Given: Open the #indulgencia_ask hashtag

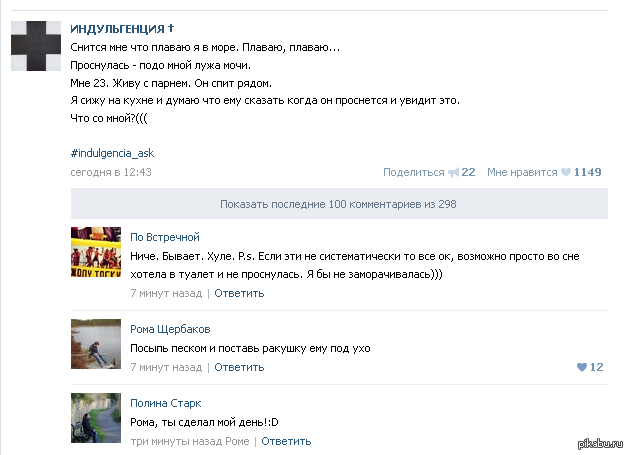Looking at the screenshot, I should pyautogui.click(x=112, y=153).
